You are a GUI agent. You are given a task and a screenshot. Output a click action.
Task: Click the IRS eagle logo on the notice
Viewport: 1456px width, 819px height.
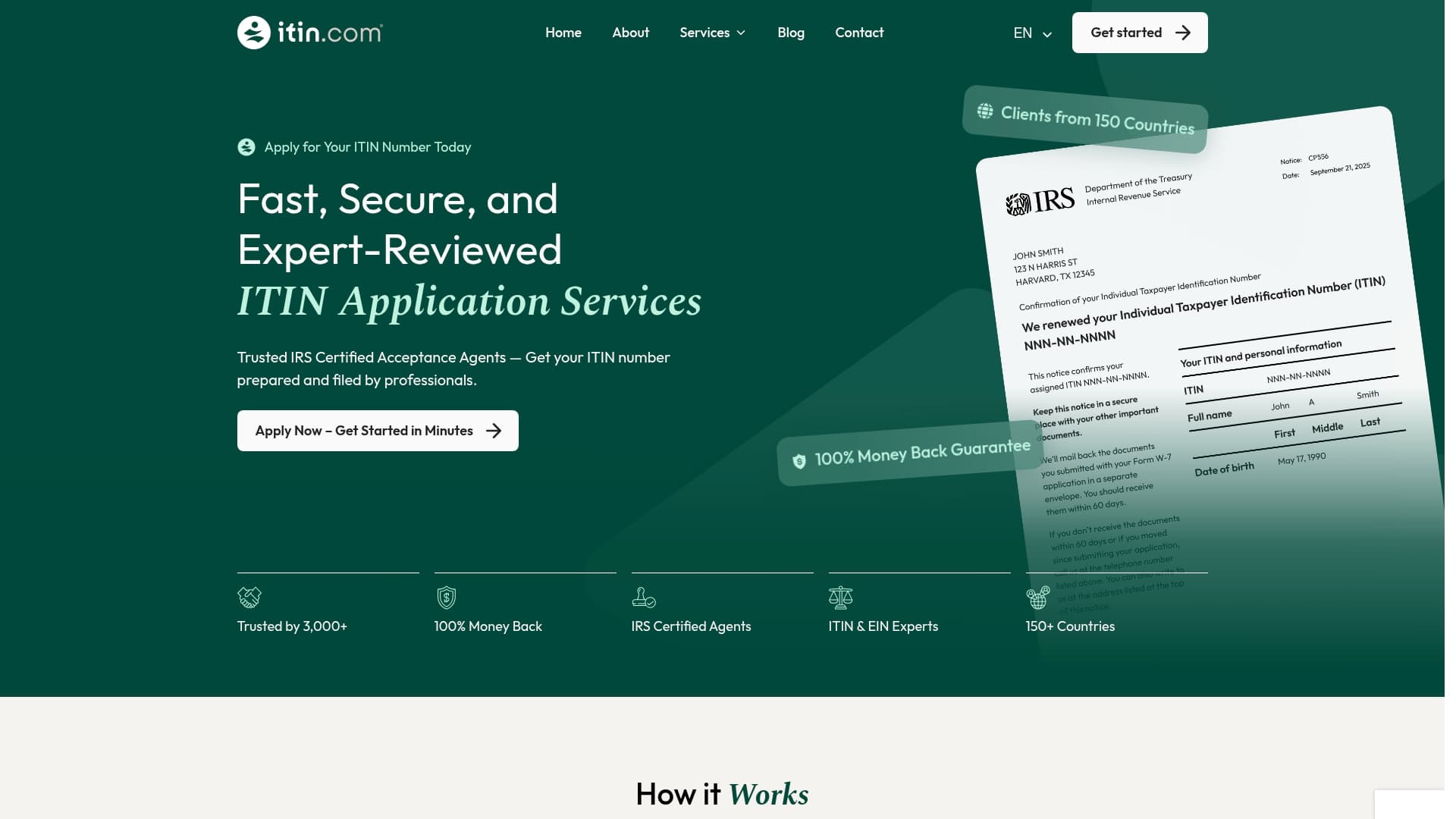(1018, 204)
